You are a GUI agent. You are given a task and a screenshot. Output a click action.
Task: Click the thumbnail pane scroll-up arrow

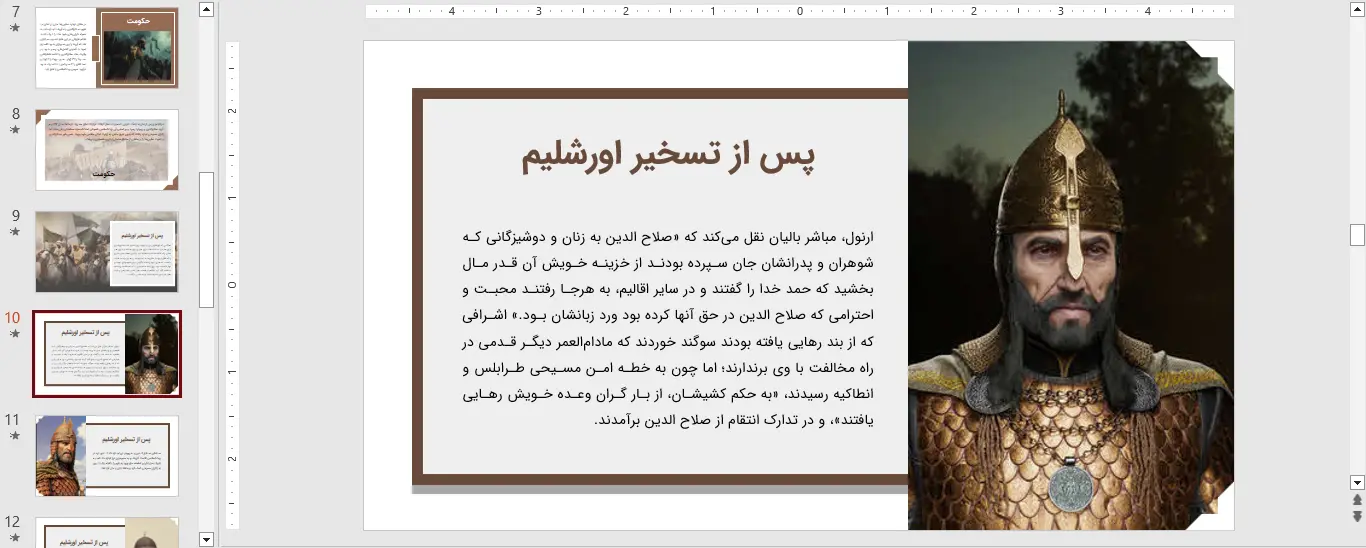coord(207,9)
